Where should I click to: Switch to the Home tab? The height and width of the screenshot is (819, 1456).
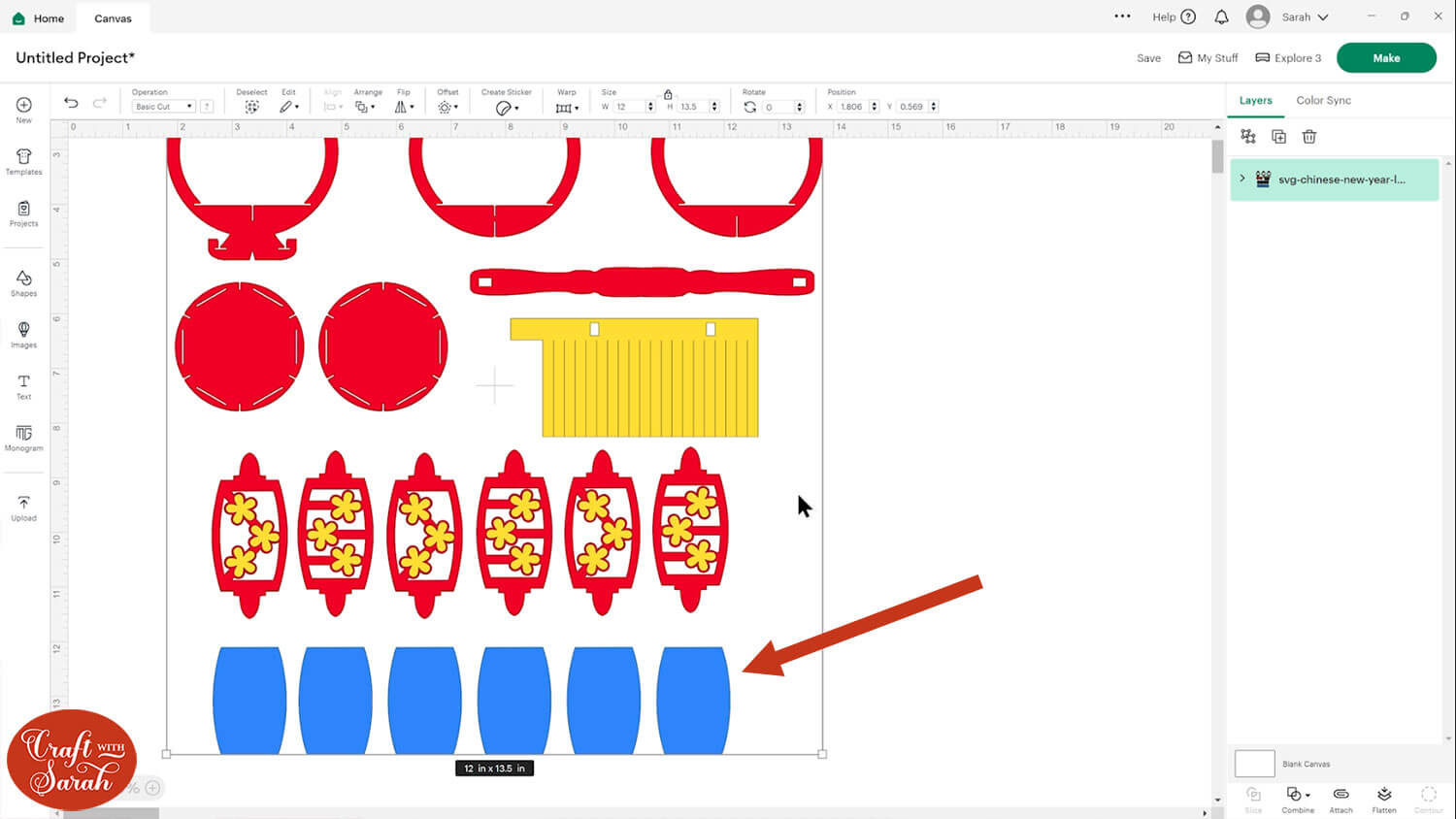39,18
